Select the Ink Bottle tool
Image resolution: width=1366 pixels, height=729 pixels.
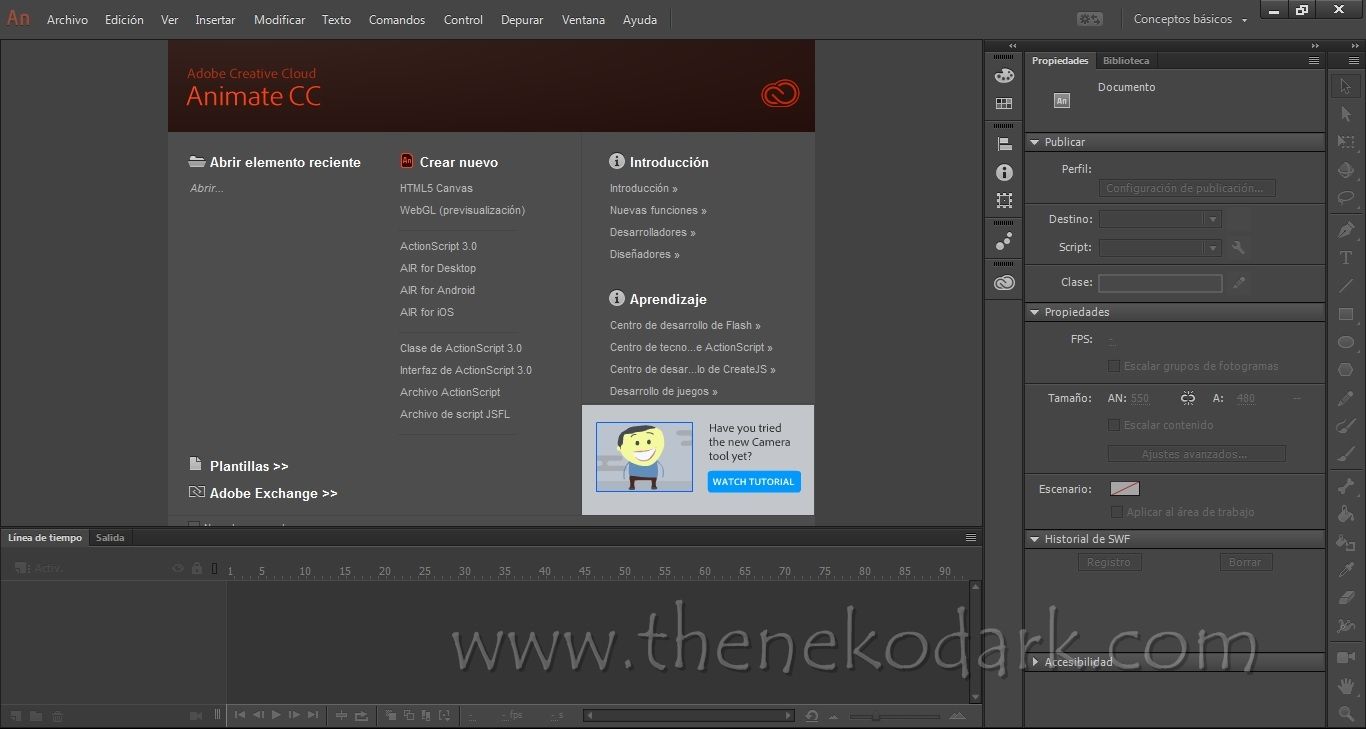1346,543
